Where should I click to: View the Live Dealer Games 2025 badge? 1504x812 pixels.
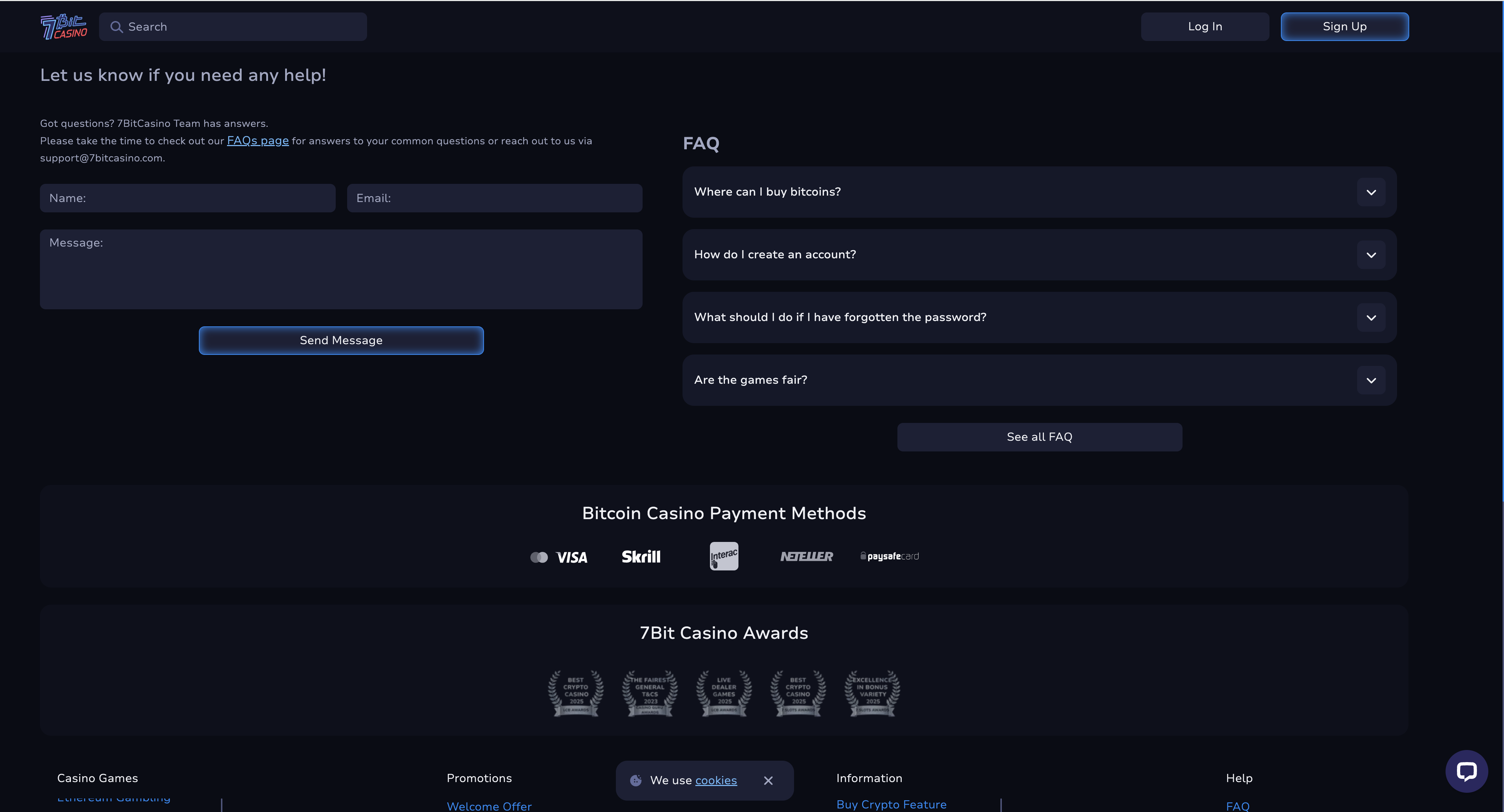click(x=724, y=693)
